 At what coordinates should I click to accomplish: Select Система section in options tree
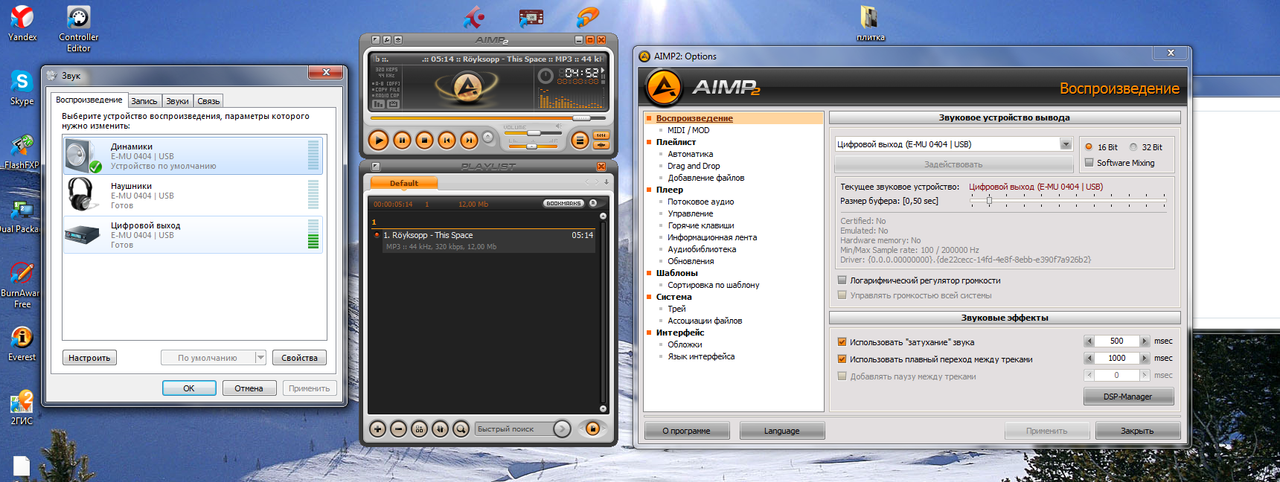674,297
